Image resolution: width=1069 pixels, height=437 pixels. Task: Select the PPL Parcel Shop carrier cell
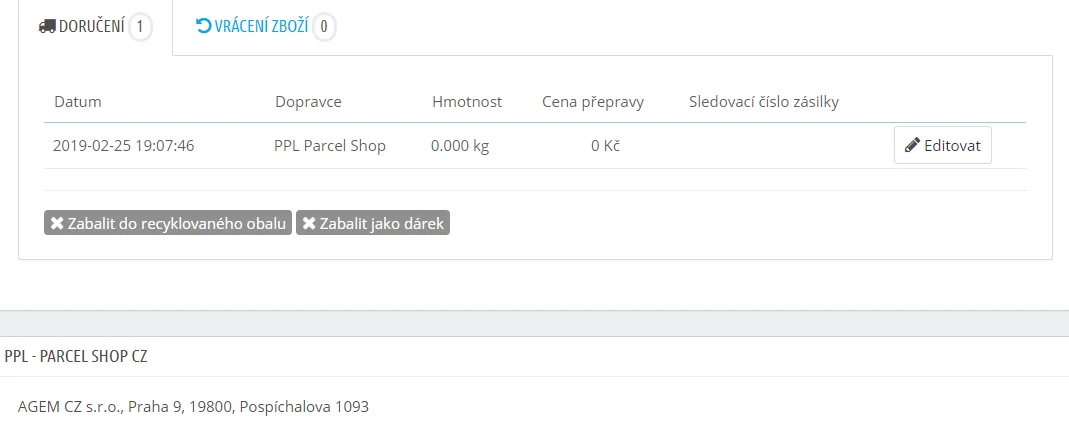coord(330,146)
